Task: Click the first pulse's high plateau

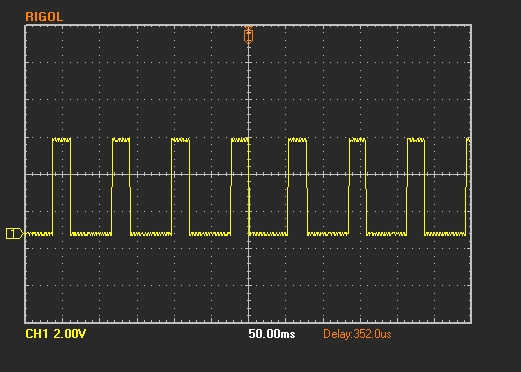Action: pyautogui.click(x=62, y=140)
